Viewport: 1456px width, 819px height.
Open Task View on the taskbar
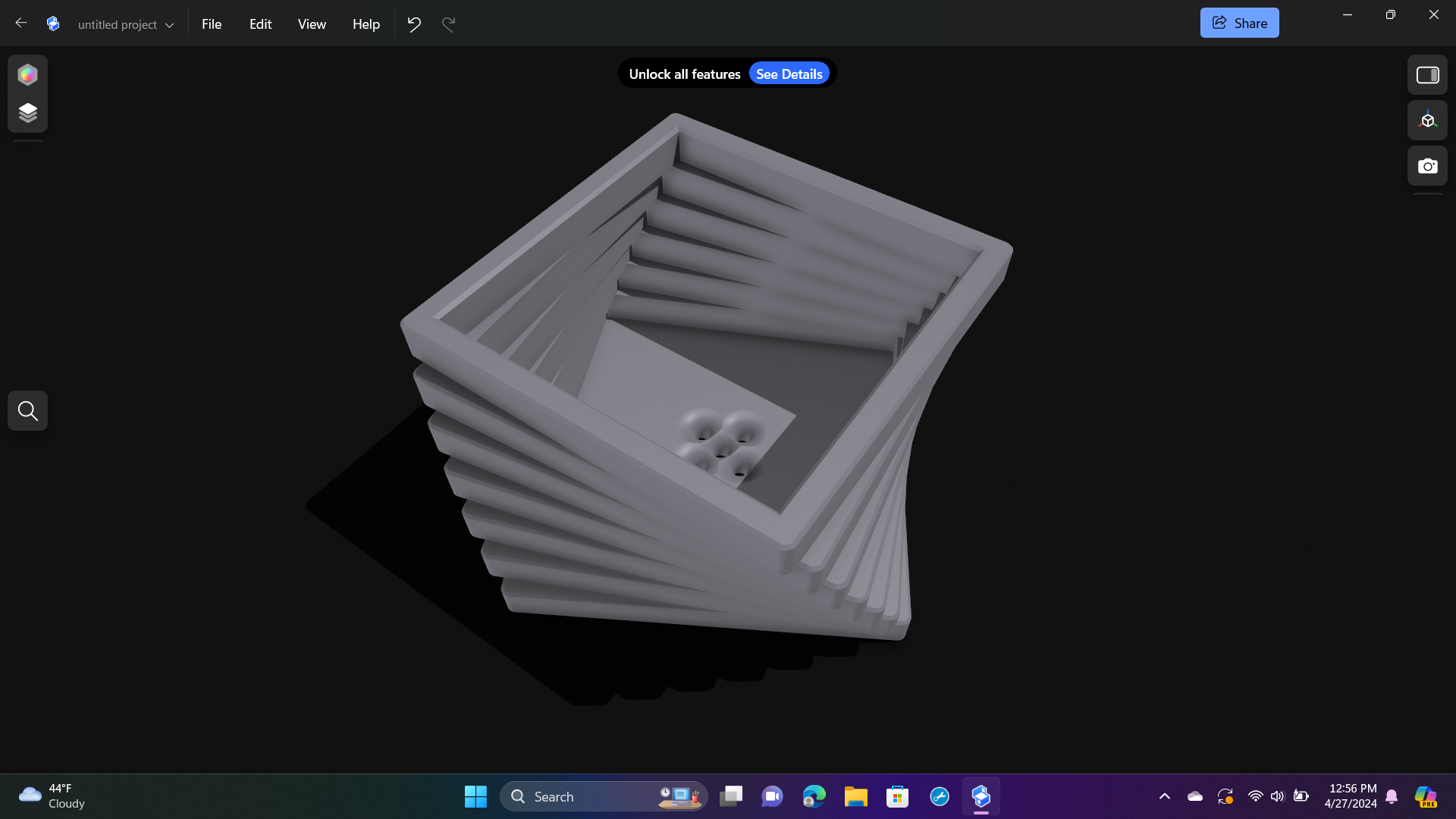pos(731,796)
